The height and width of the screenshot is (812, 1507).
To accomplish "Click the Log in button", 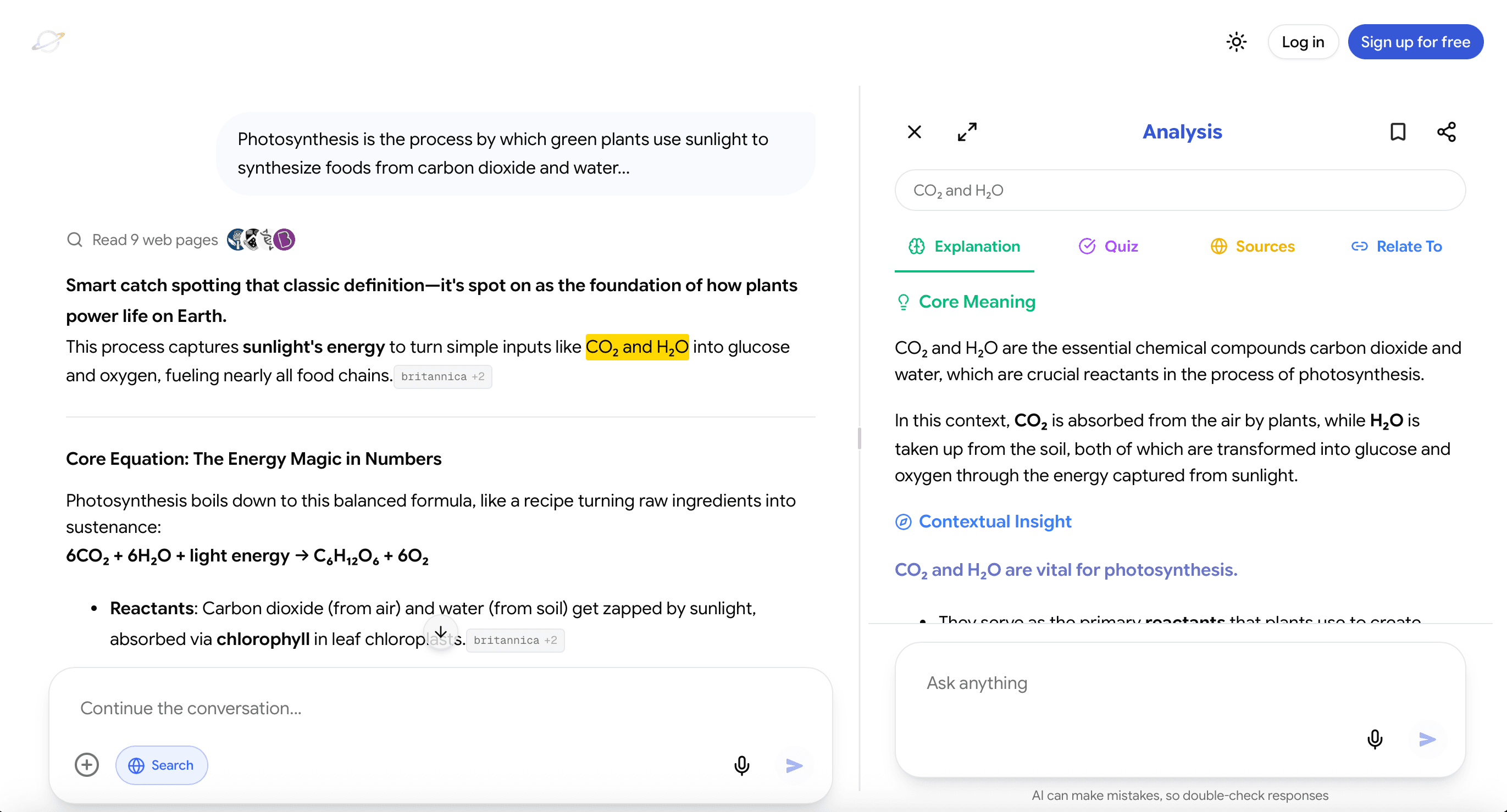I will pos(1303,42).
